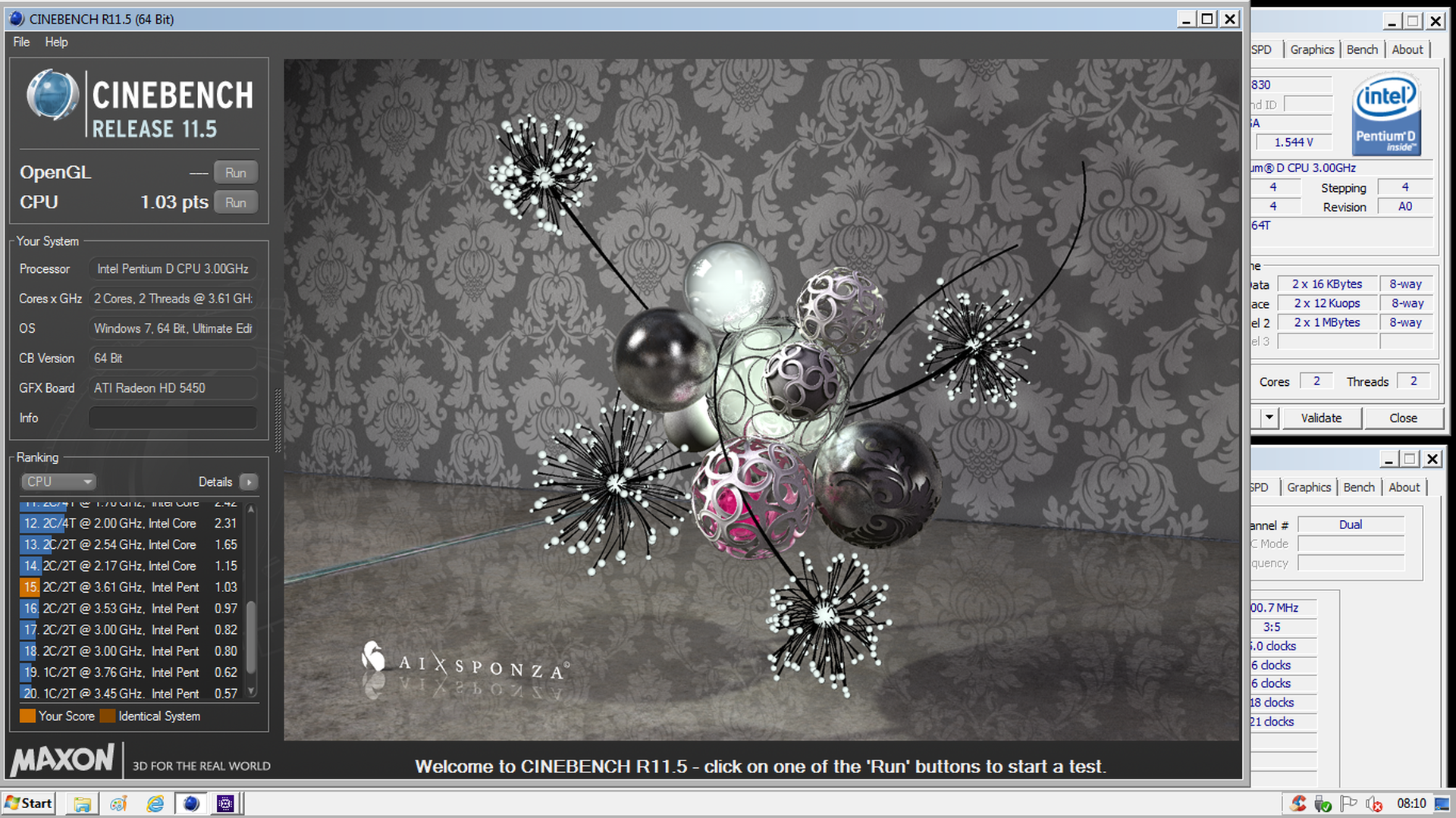1456x818 pixels.
Task: Select ranking row 14 with score 1.15
Action: (x=130, y=566)
